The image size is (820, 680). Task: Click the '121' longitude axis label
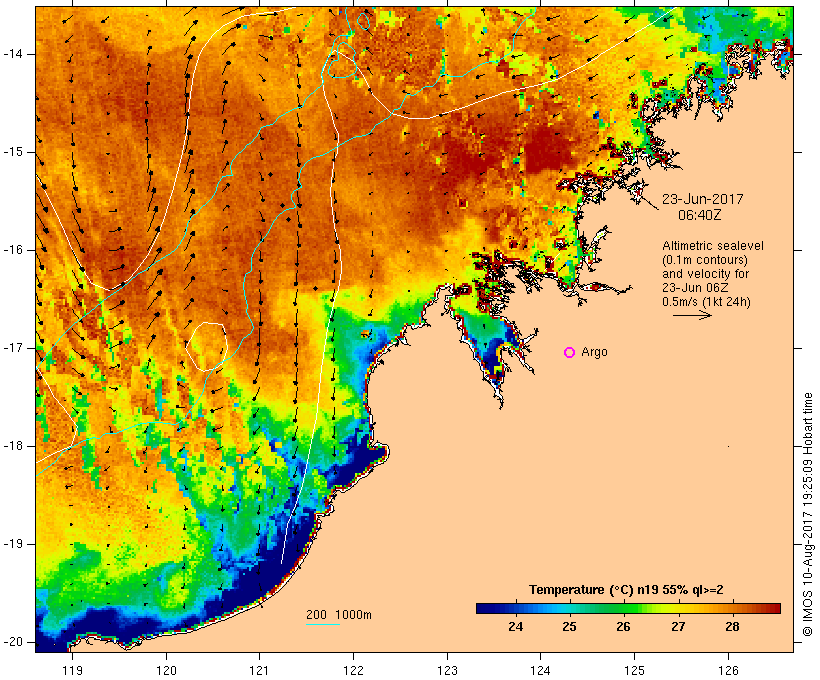(259, 670)
